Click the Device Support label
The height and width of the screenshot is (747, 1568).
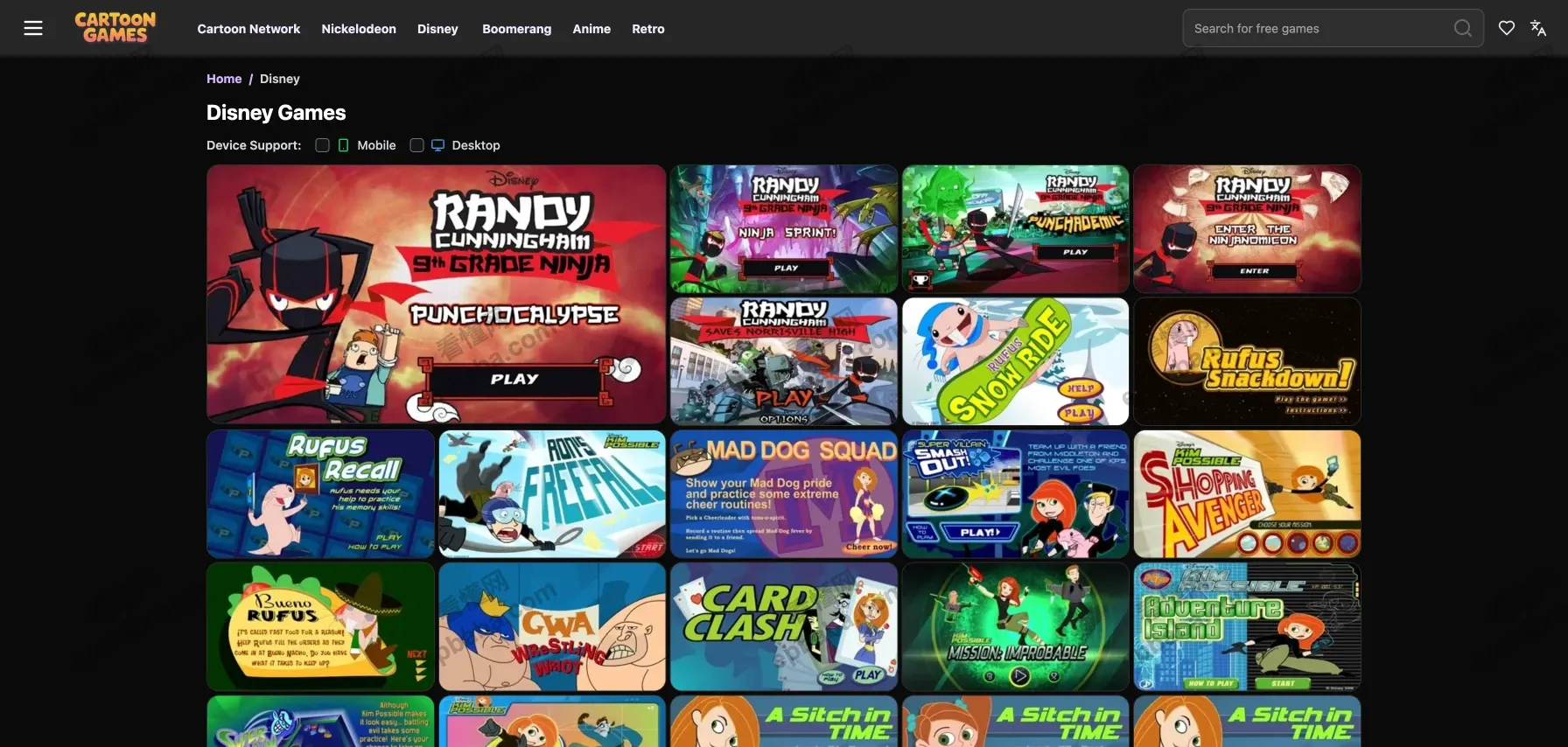tap(254, 145)
